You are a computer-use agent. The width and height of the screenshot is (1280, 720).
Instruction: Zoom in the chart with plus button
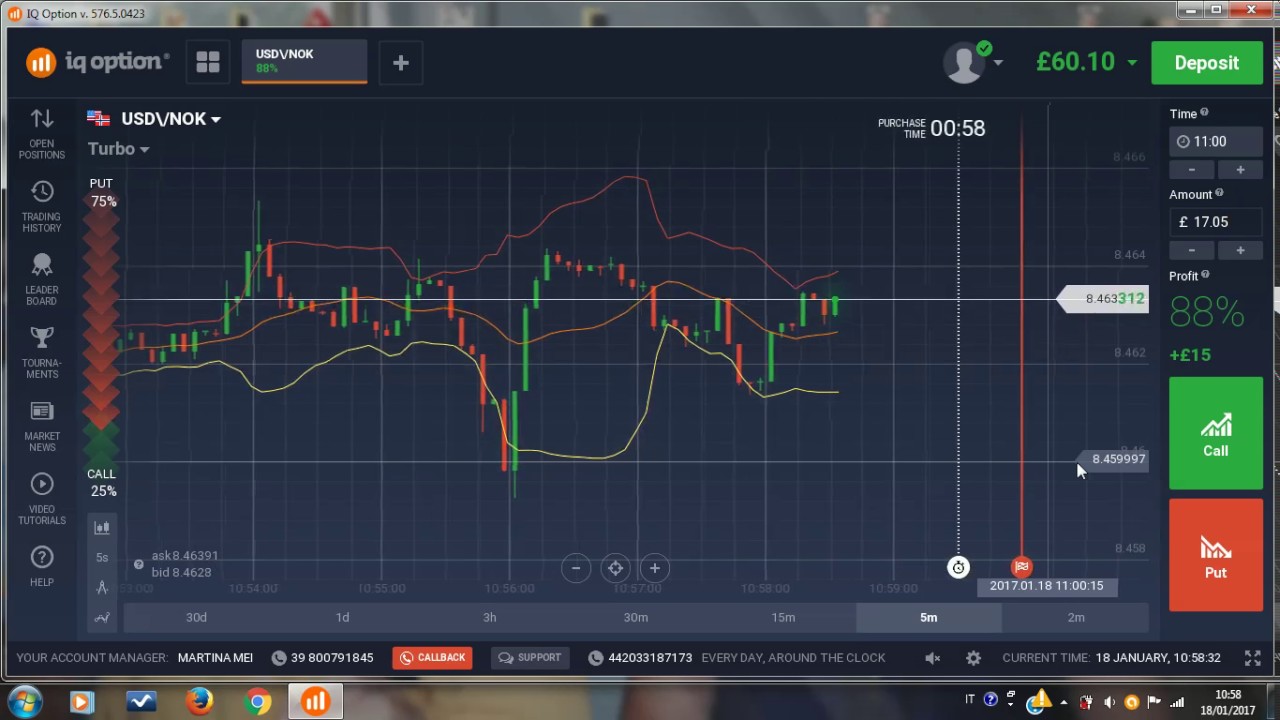coord(654,568)
